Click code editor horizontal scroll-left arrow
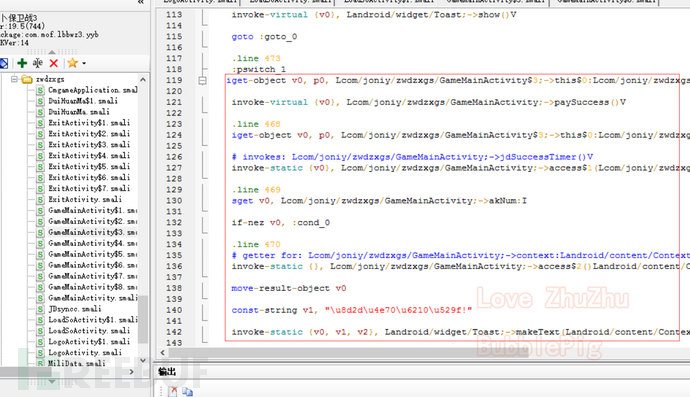 [163, 353]
